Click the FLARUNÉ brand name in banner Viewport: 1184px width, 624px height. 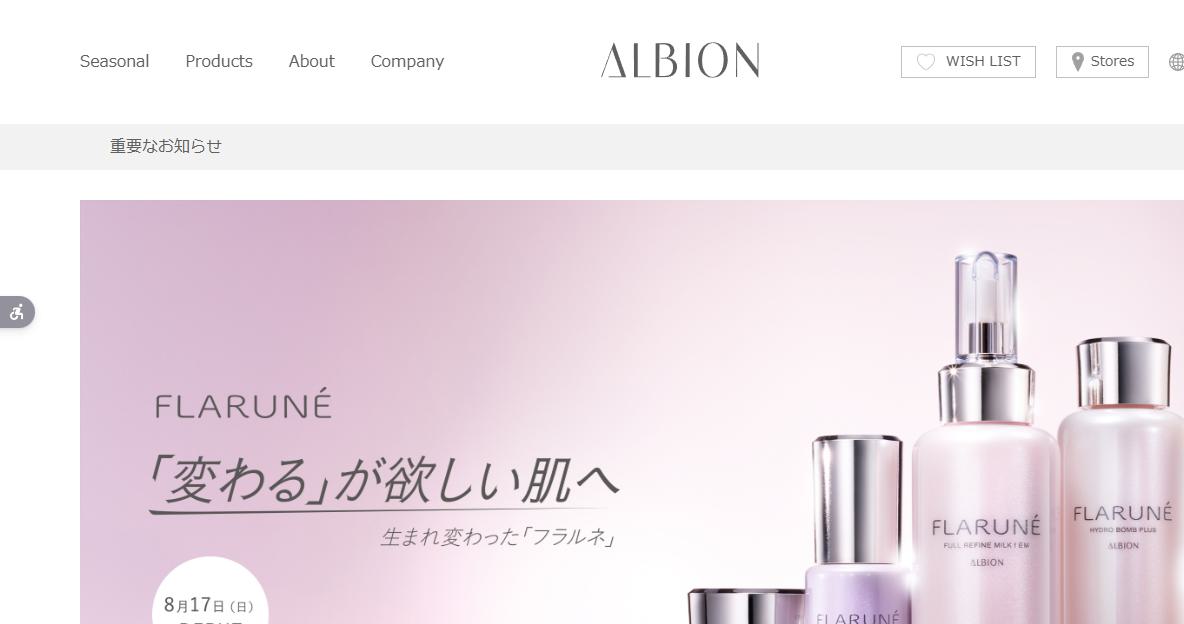[x=243, y=404]
